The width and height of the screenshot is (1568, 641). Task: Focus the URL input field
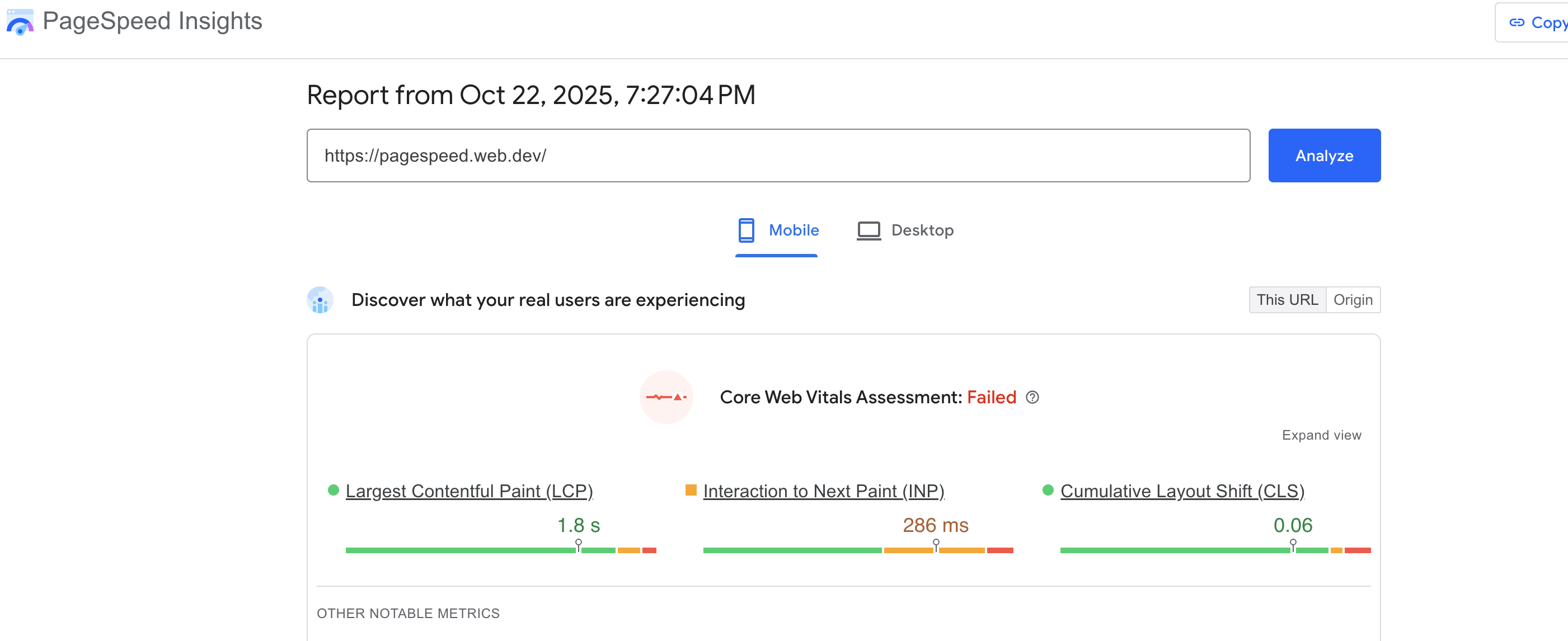[778, 155]
